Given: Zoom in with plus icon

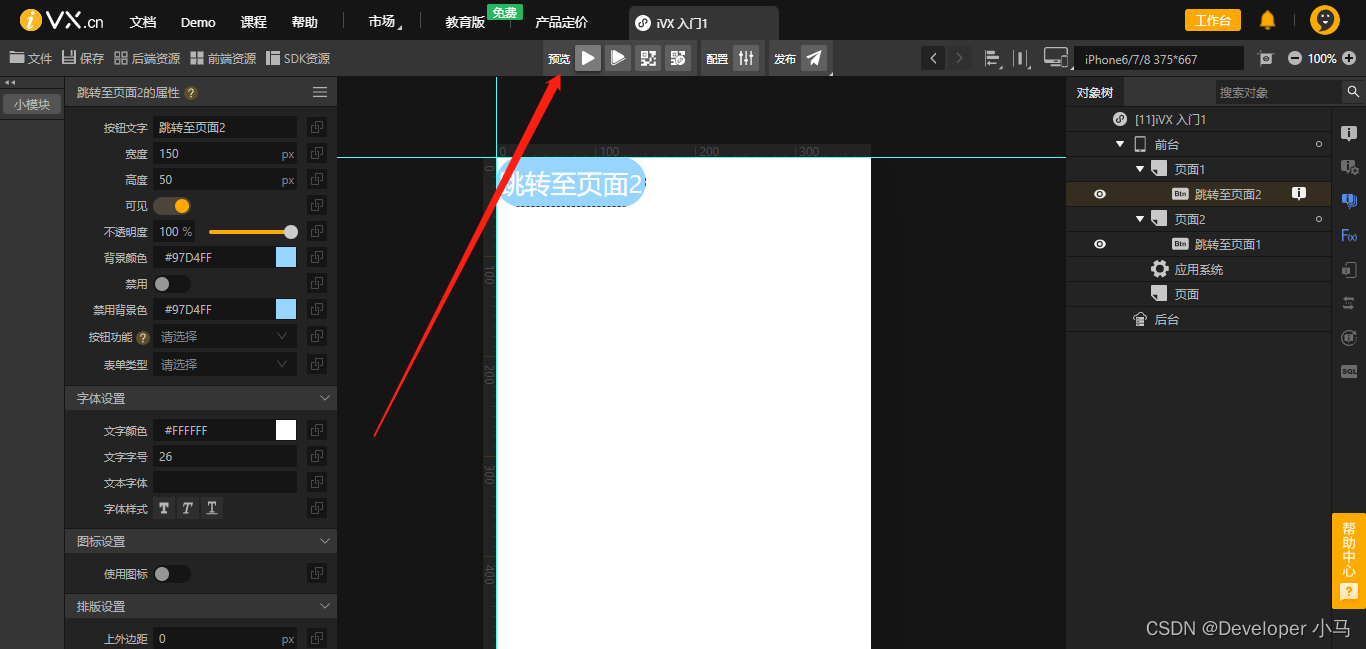Looking at the screenshot, I should pyautogui.click(x=1349, y=59).
